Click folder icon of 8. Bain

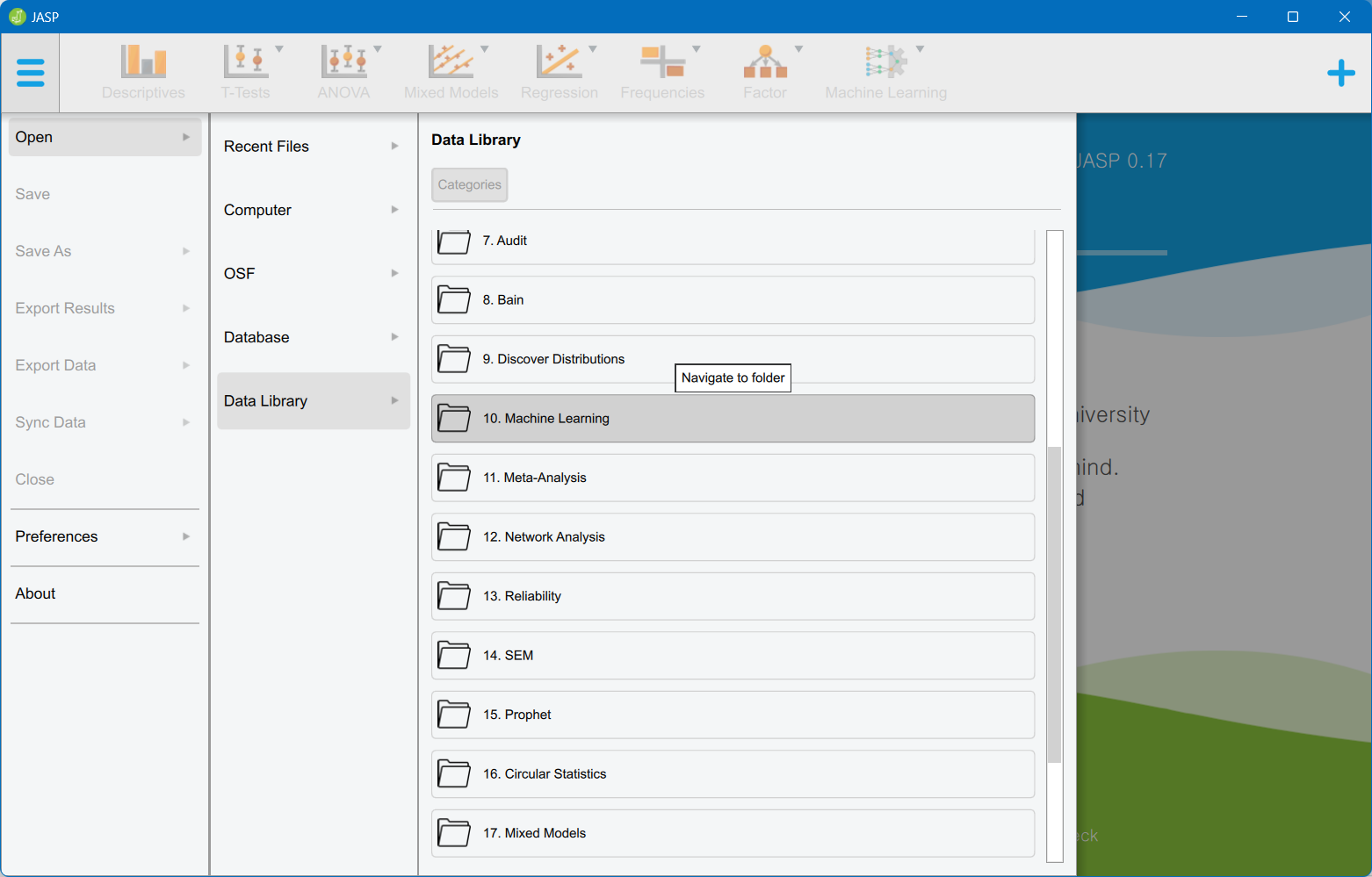(454, 300)
